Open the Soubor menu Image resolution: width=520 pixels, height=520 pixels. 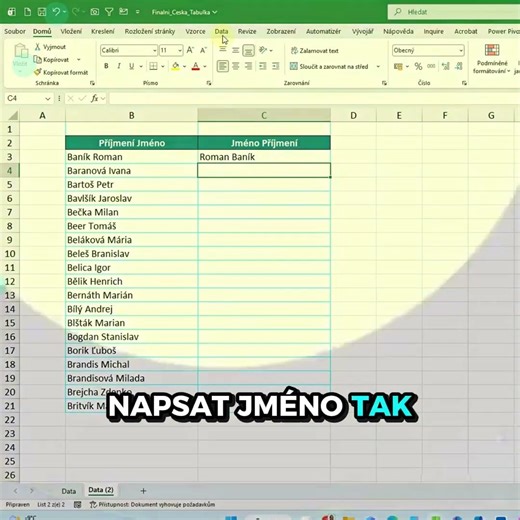click(15, 31)
